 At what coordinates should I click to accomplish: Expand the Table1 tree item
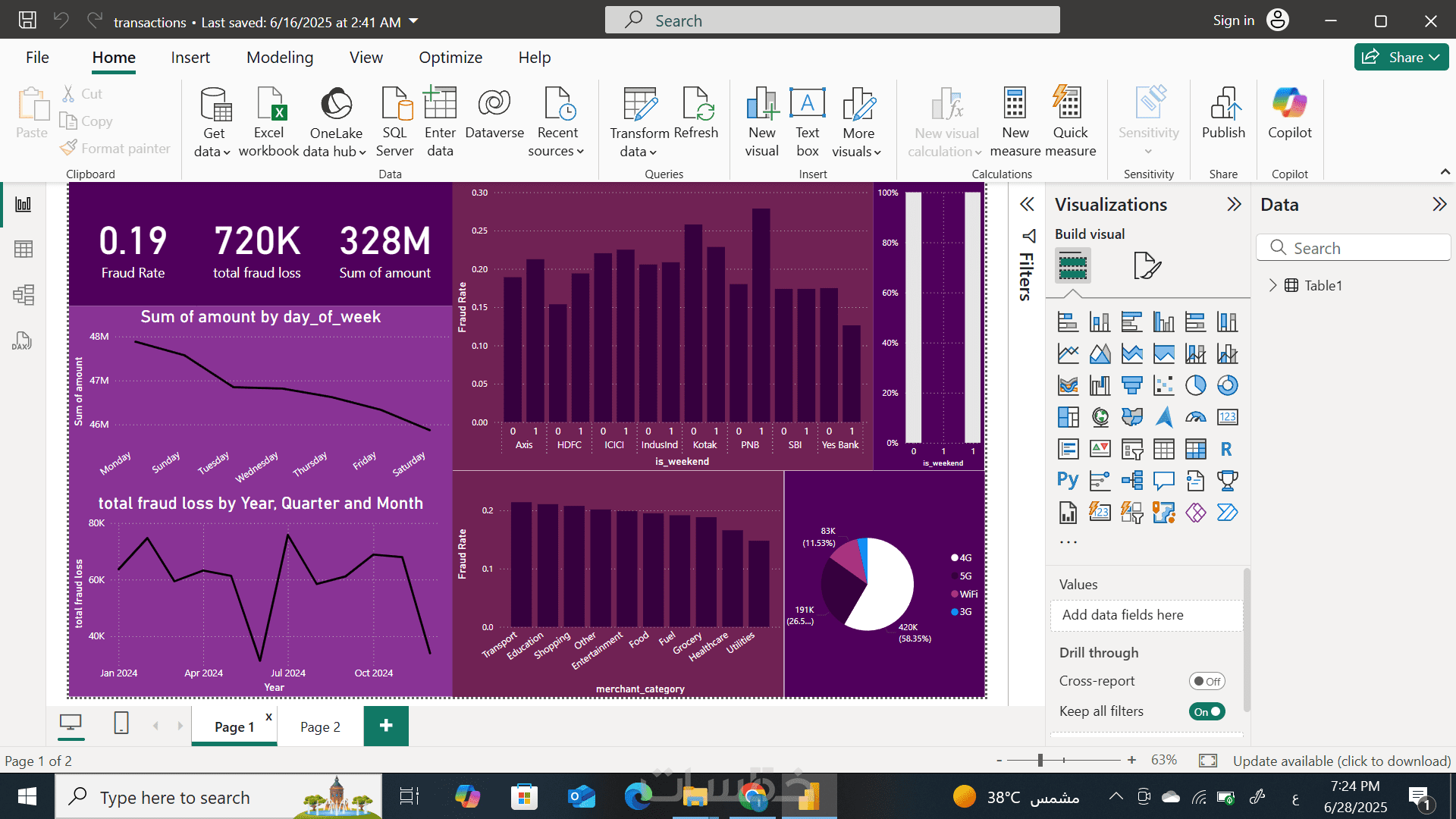pos(1272,286)
